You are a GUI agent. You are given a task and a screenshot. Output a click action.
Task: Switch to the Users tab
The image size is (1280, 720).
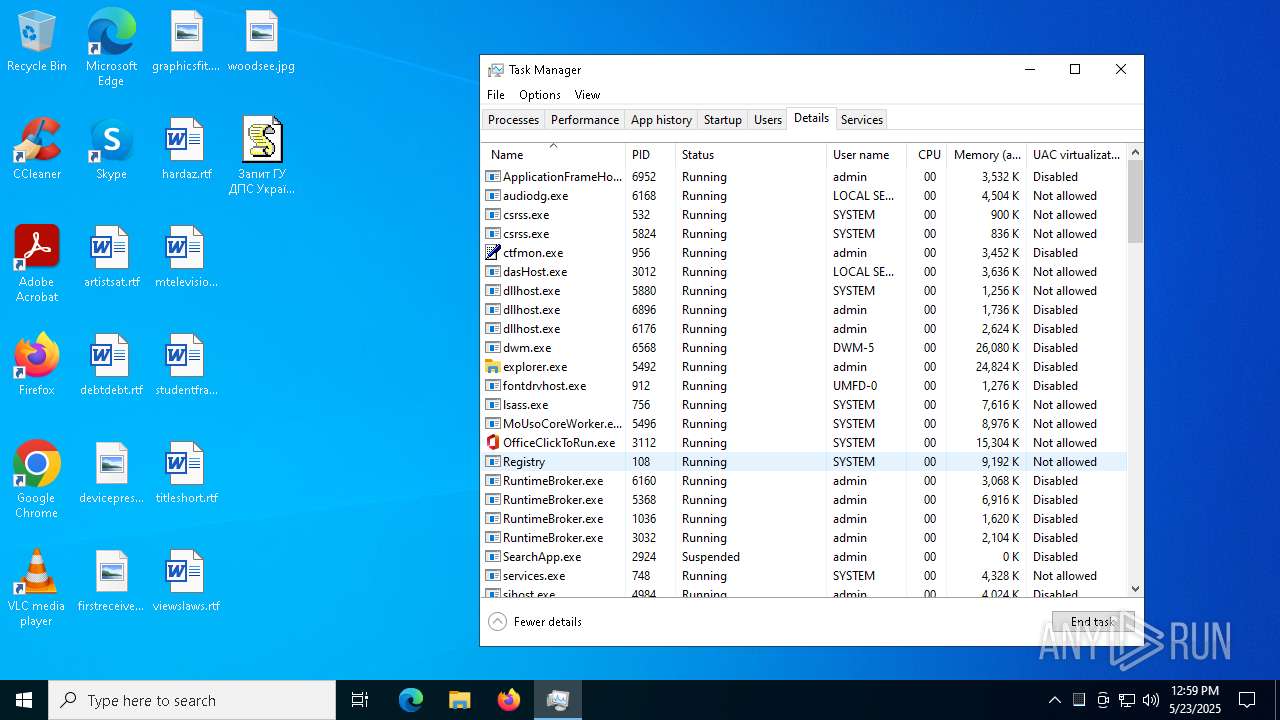(x=768, y=120)
